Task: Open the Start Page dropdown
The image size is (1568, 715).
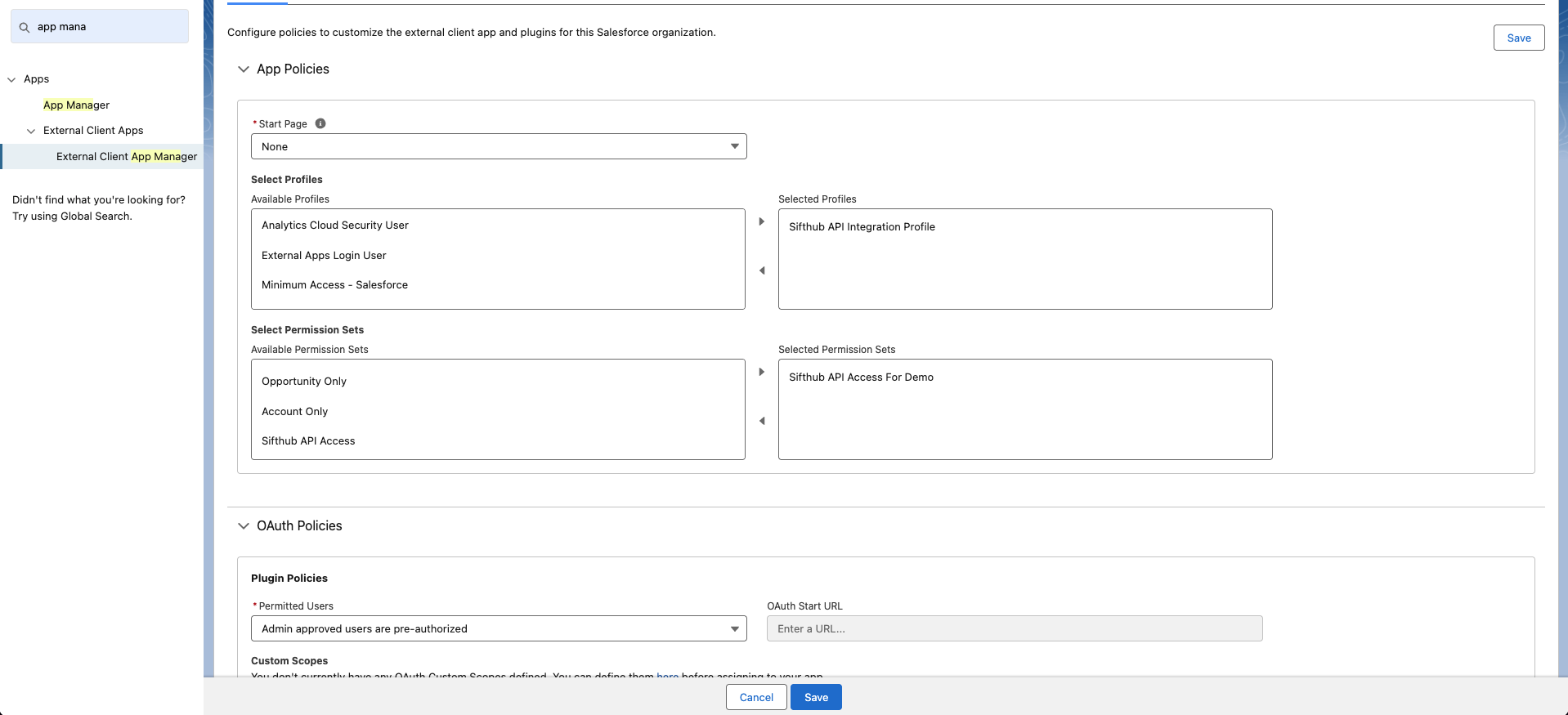Action: point(499,146)
